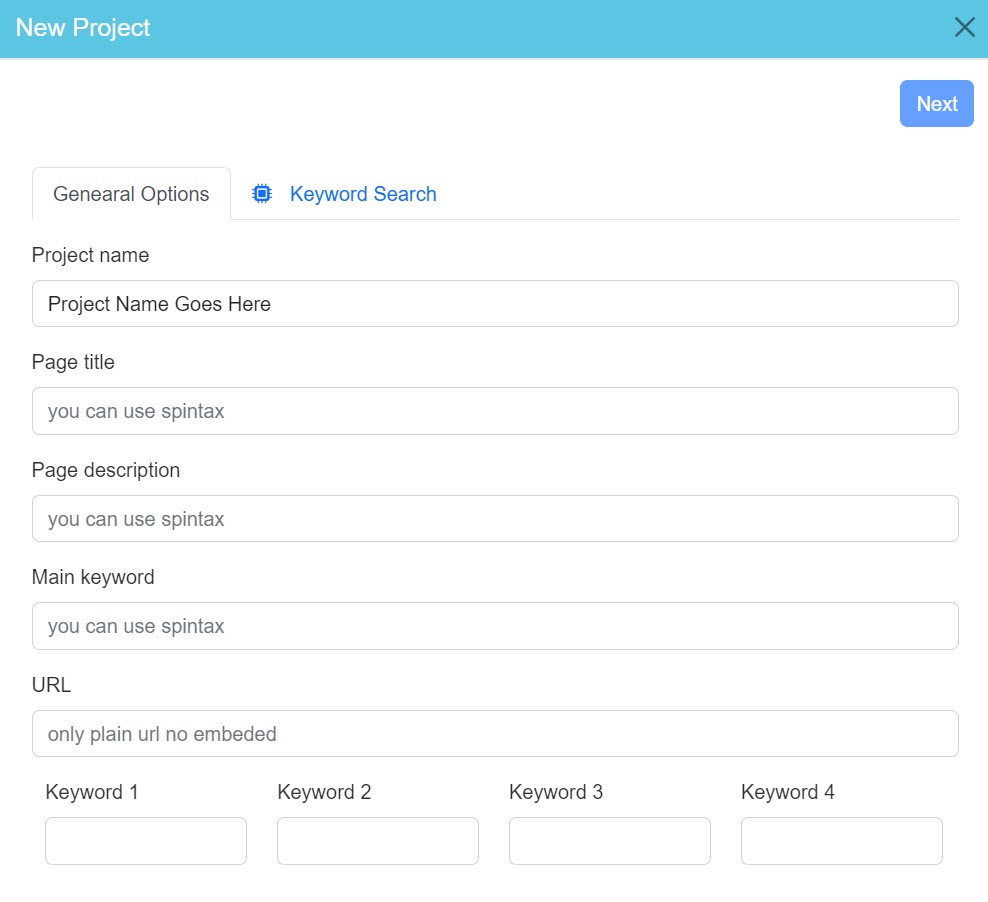Click the Project name label
988x902 pixels.
pos(90,255)
